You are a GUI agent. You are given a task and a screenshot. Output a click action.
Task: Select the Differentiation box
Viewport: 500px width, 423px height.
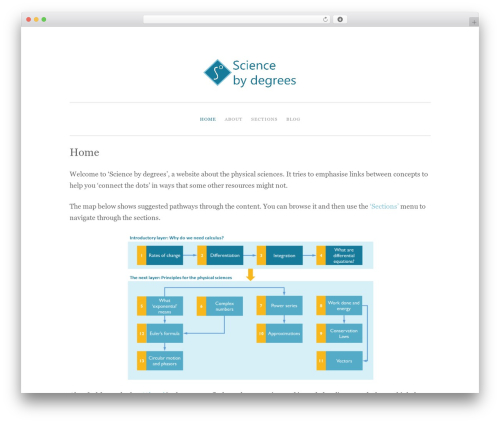(x=220, y=256)
